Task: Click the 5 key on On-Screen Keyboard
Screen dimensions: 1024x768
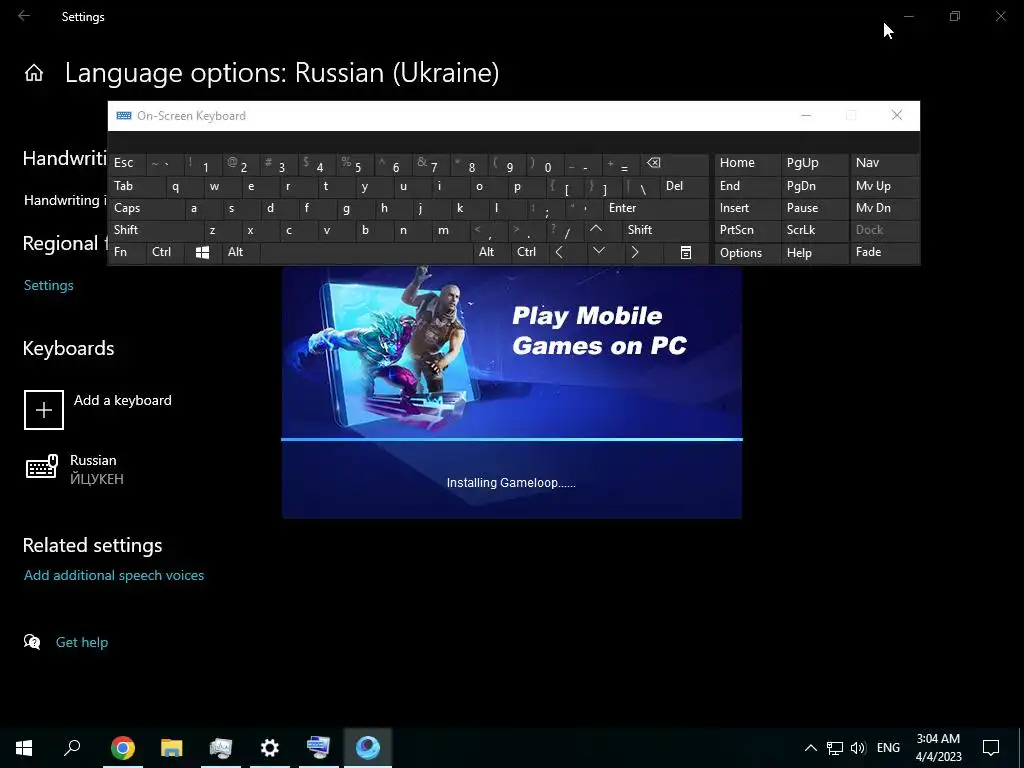Action: coord(353,164)
